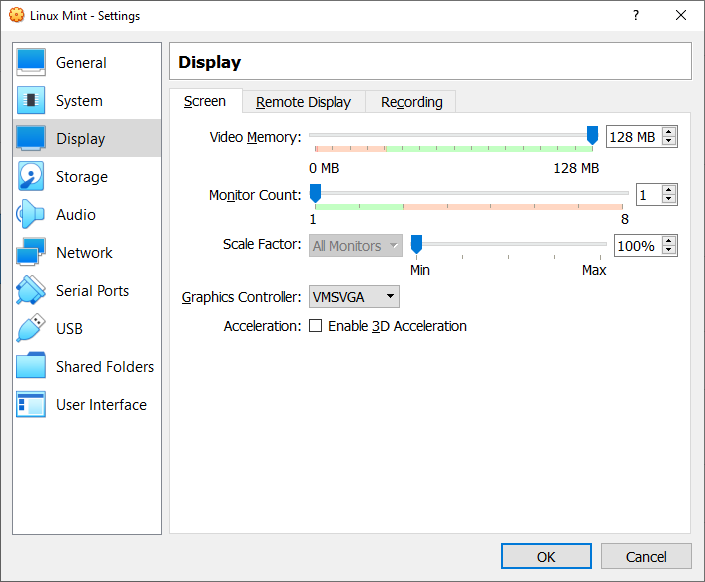Click the Monitor Count value field
705x582 pixels.
point(648,195)
